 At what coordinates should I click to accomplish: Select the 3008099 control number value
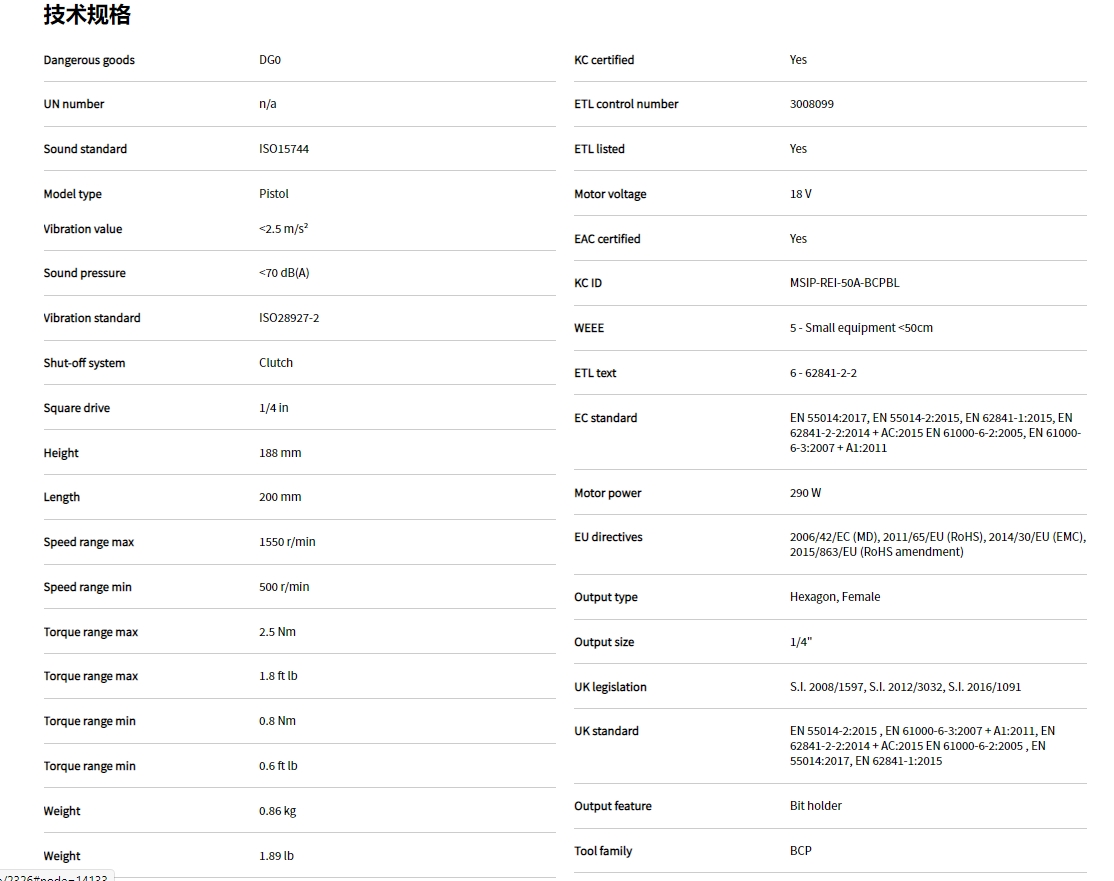[812, 104]
